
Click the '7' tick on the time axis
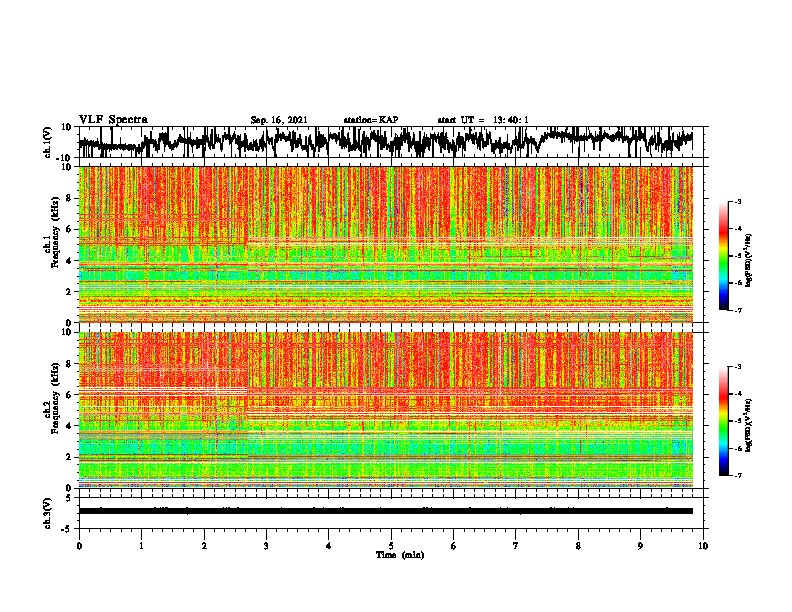tap(516, 546)
